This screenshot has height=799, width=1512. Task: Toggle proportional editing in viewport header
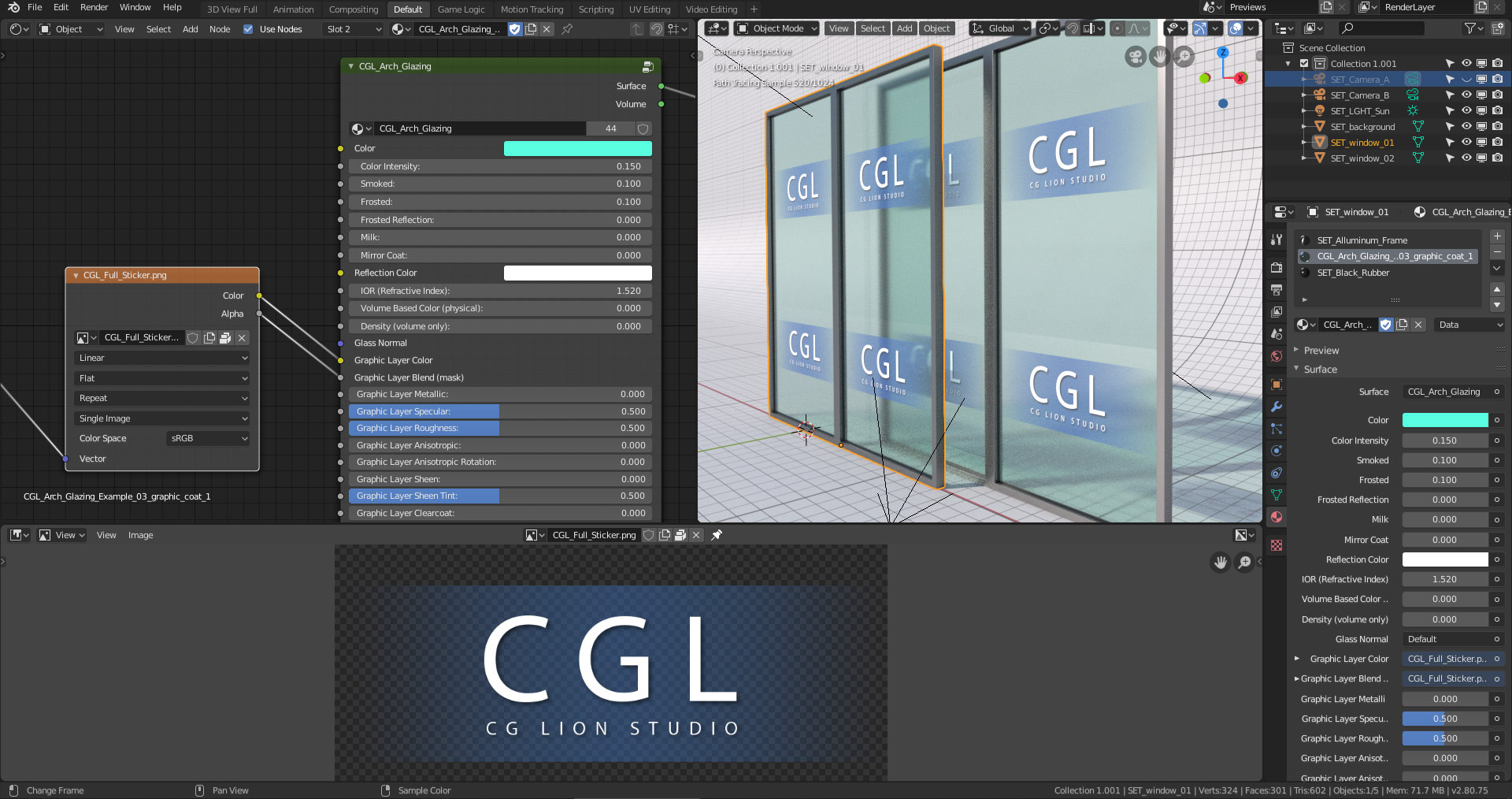(x=1117, y=28)
